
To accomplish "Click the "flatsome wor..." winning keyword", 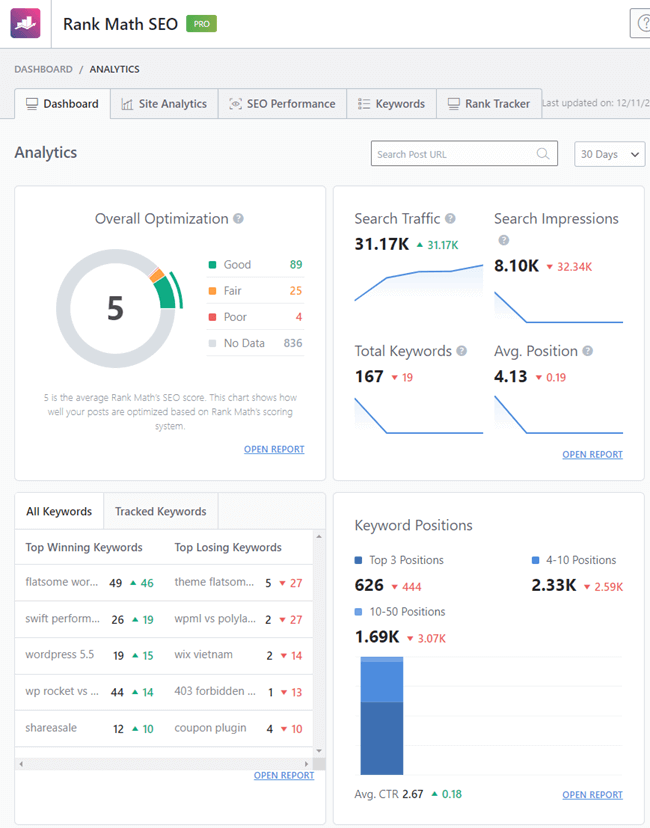I will point(62,582).
